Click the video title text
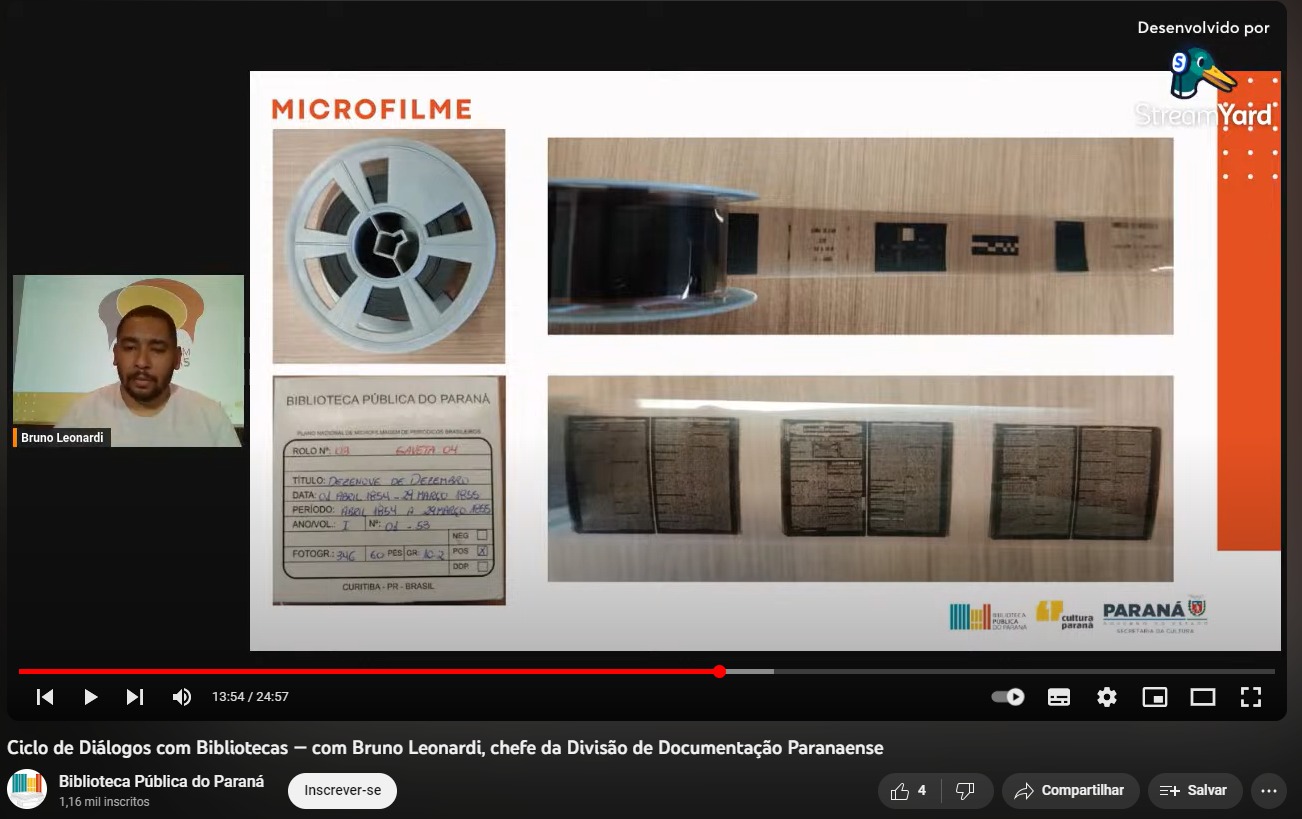The image size is (1302, 819). 446,748
